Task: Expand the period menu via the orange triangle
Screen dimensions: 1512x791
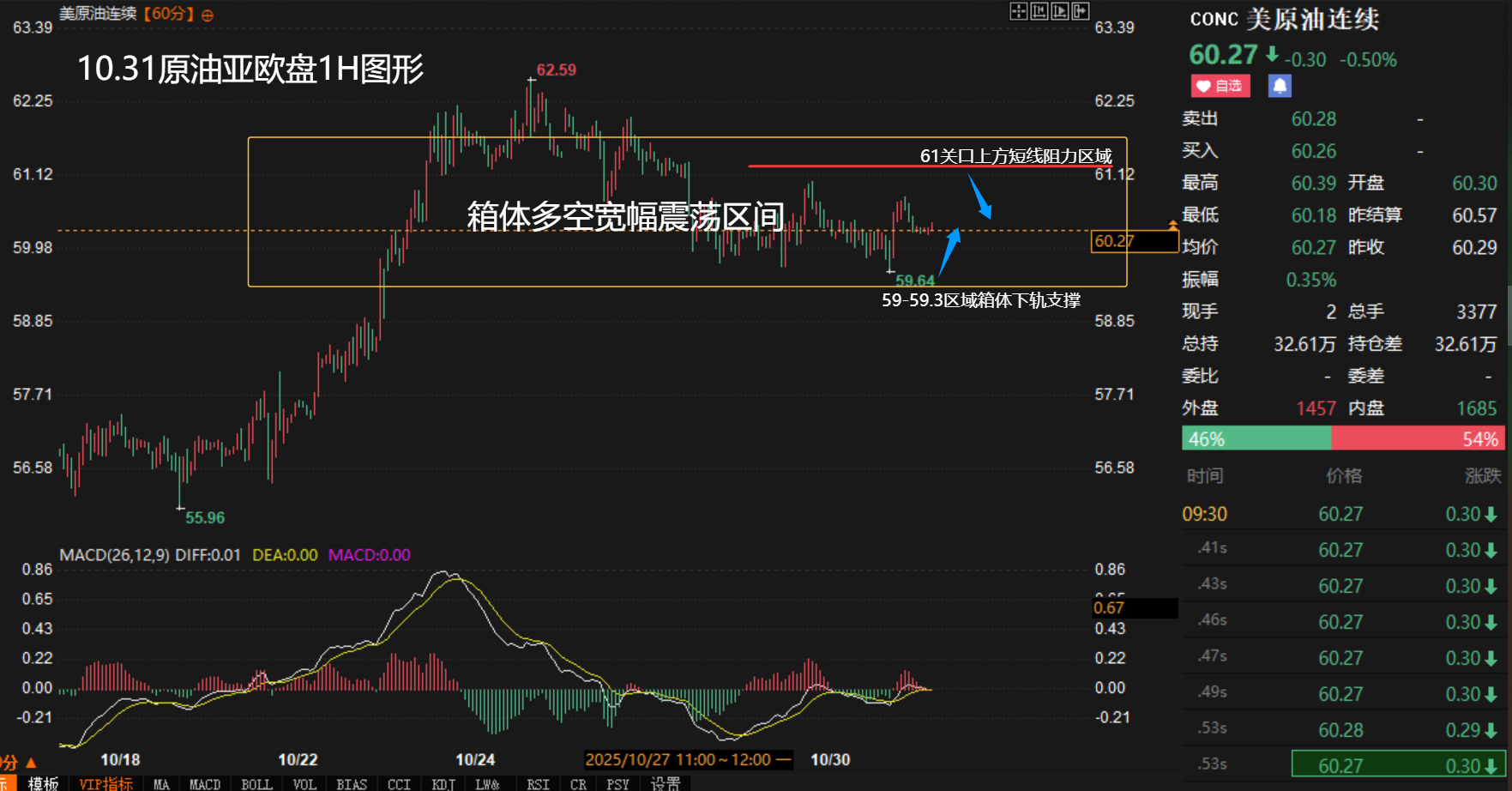Action: tap(31, 762)
